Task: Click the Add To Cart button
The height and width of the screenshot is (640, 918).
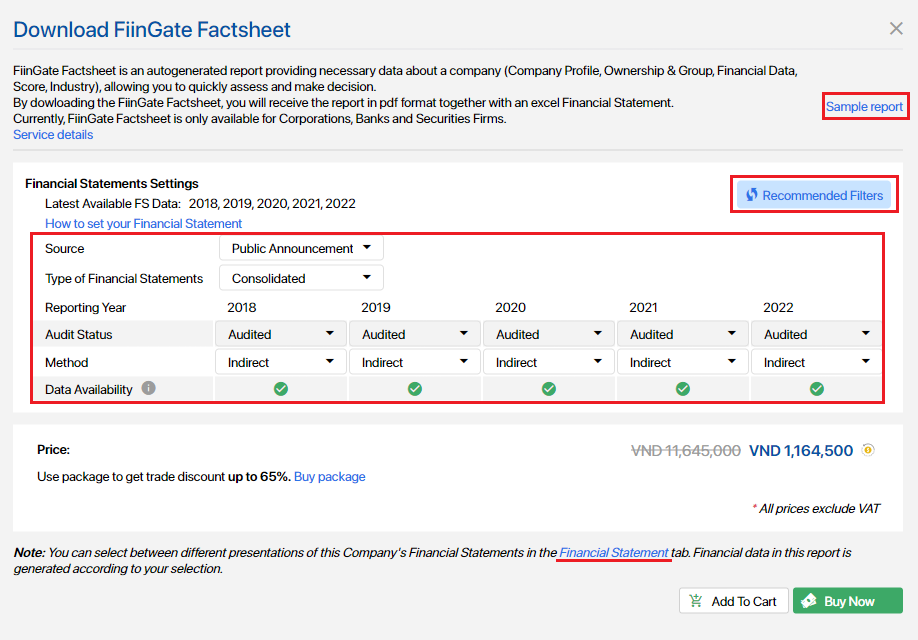Action: click(x=733, y=601)
